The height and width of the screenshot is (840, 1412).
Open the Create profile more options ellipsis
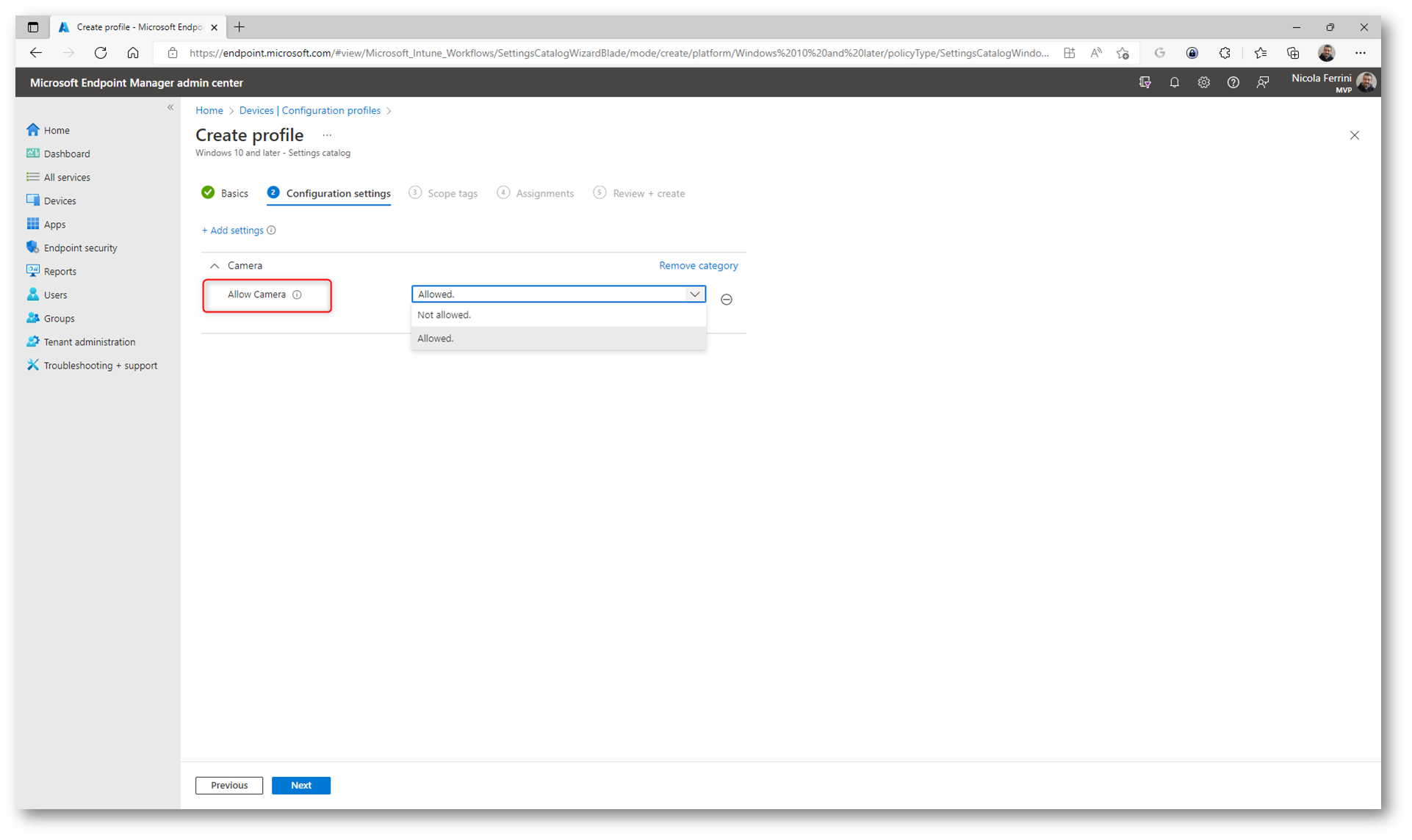[x=327, y=135]
